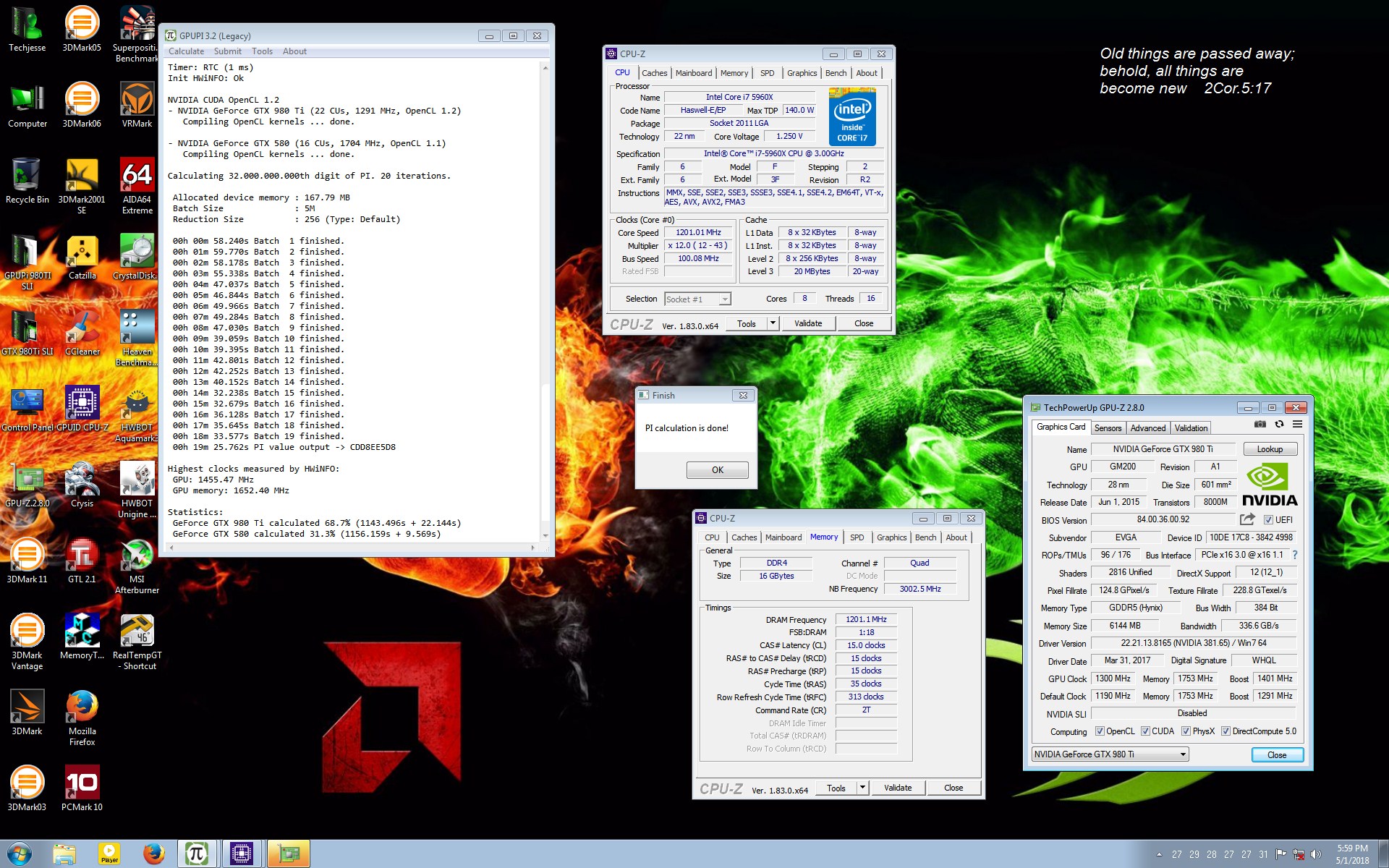Click NVIDIA logo in GPU-Z
Image resolution: width=1389 pixels, height=868 pixels.
tap(1270, 485)
